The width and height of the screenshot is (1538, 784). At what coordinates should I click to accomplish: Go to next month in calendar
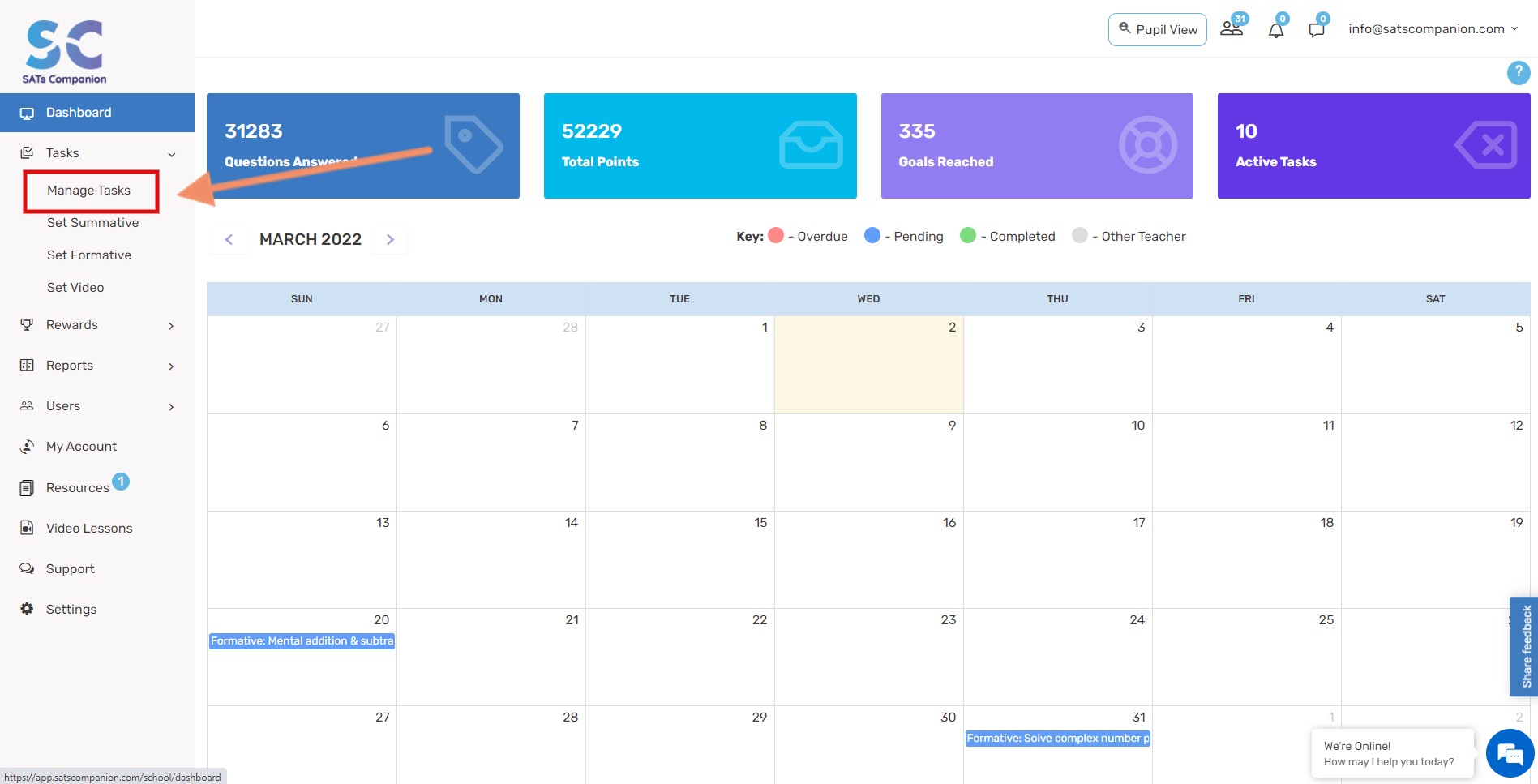(390, 240)
